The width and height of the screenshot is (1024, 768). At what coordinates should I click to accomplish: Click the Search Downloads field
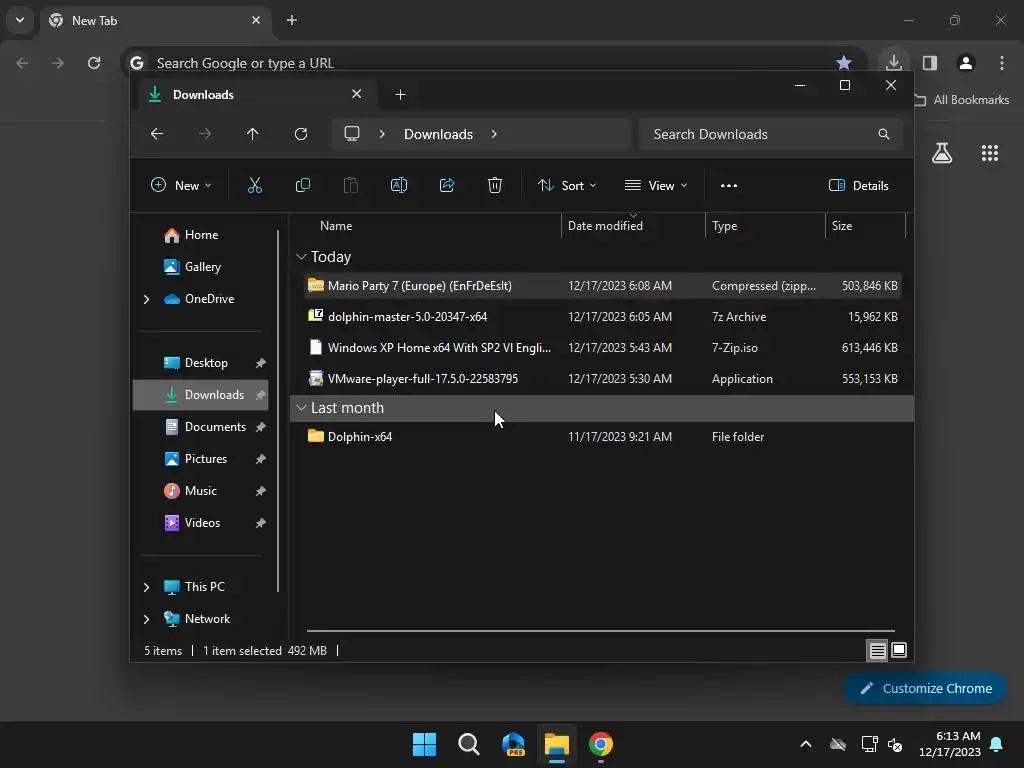(771, 134)
